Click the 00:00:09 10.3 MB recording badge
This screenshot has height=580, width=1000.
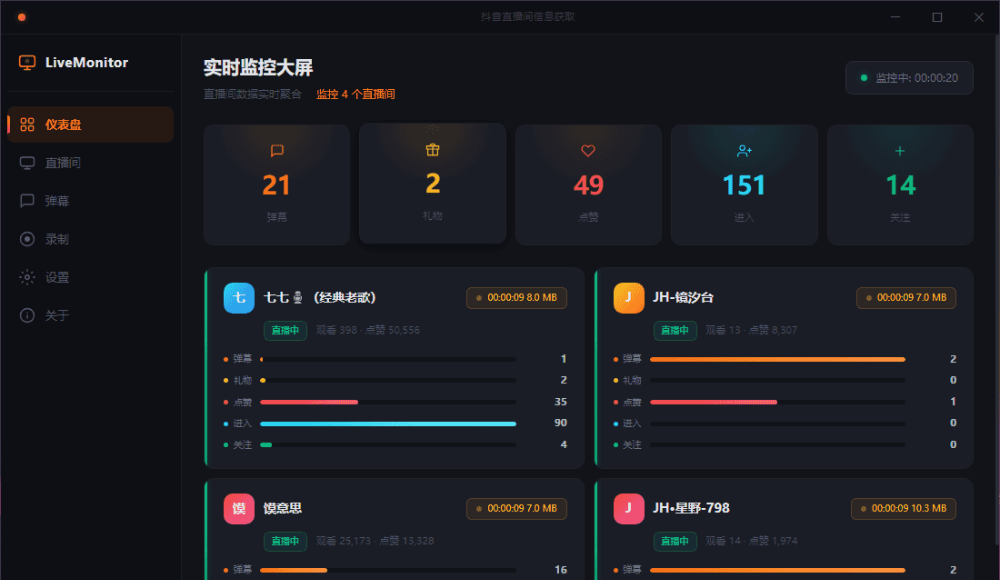(x=904, y=509)
